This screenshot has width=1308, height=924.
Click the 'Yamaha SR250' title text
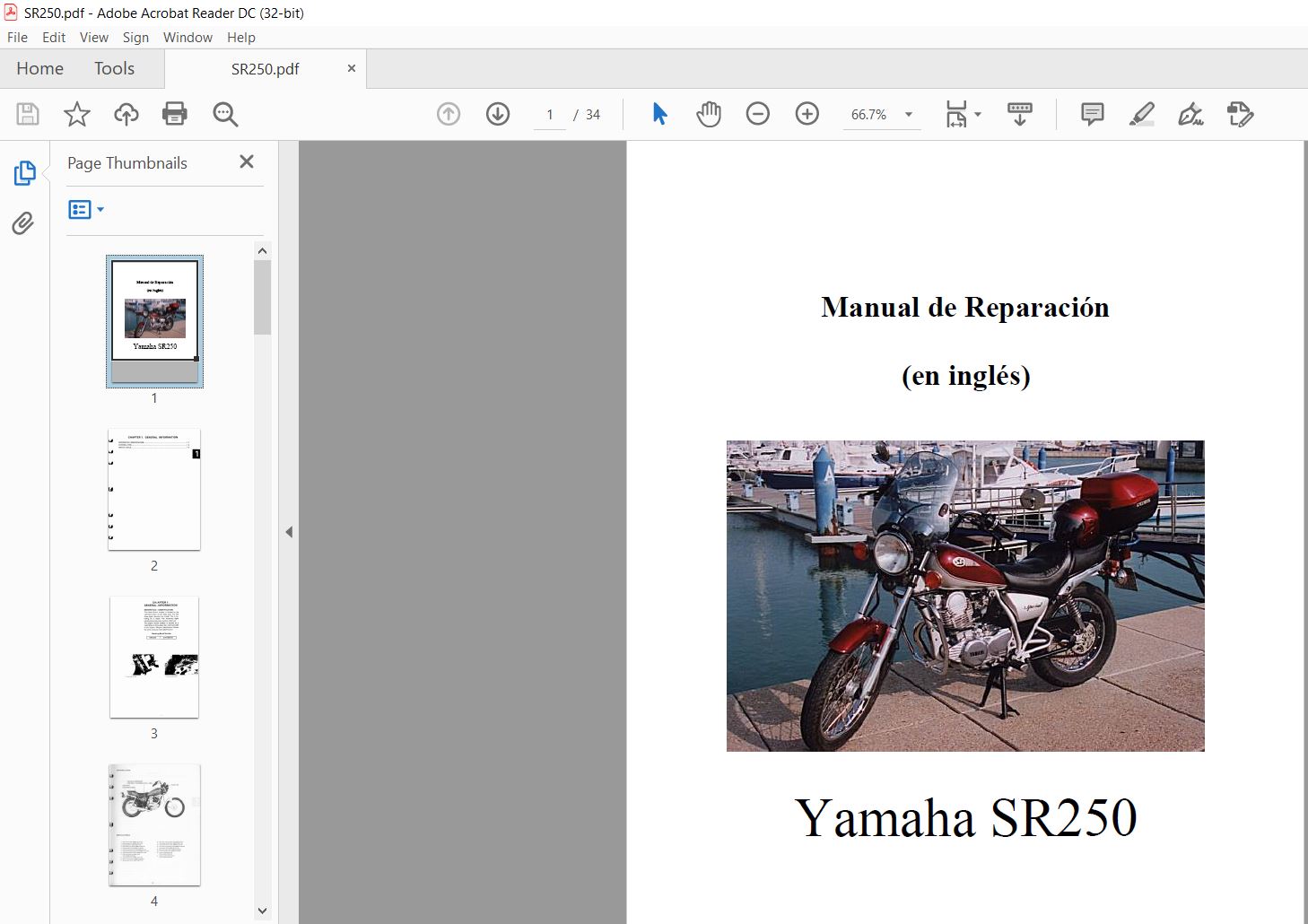[x=966, y=817]
